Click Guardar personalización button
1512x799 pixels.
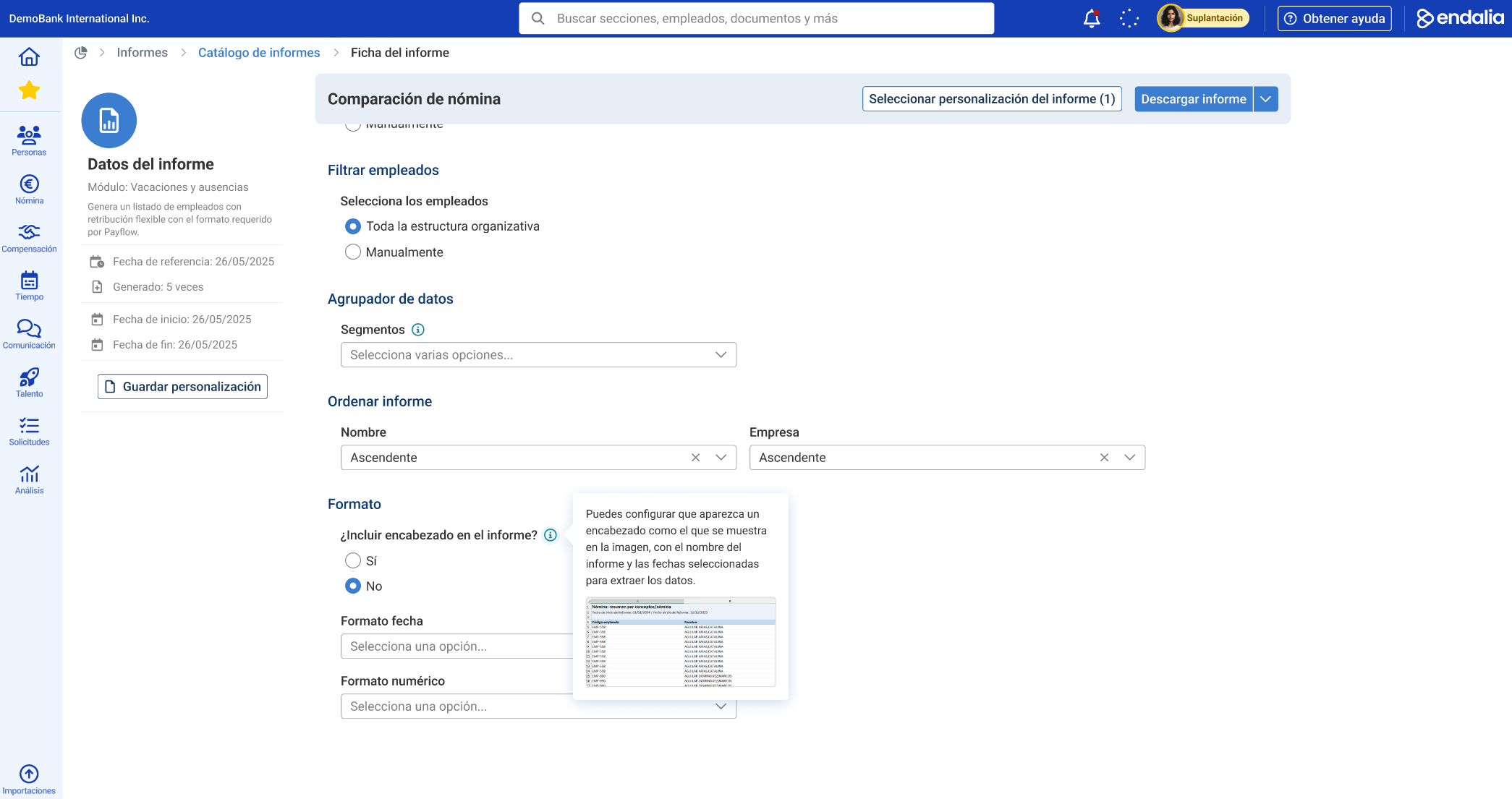point(182,387)
